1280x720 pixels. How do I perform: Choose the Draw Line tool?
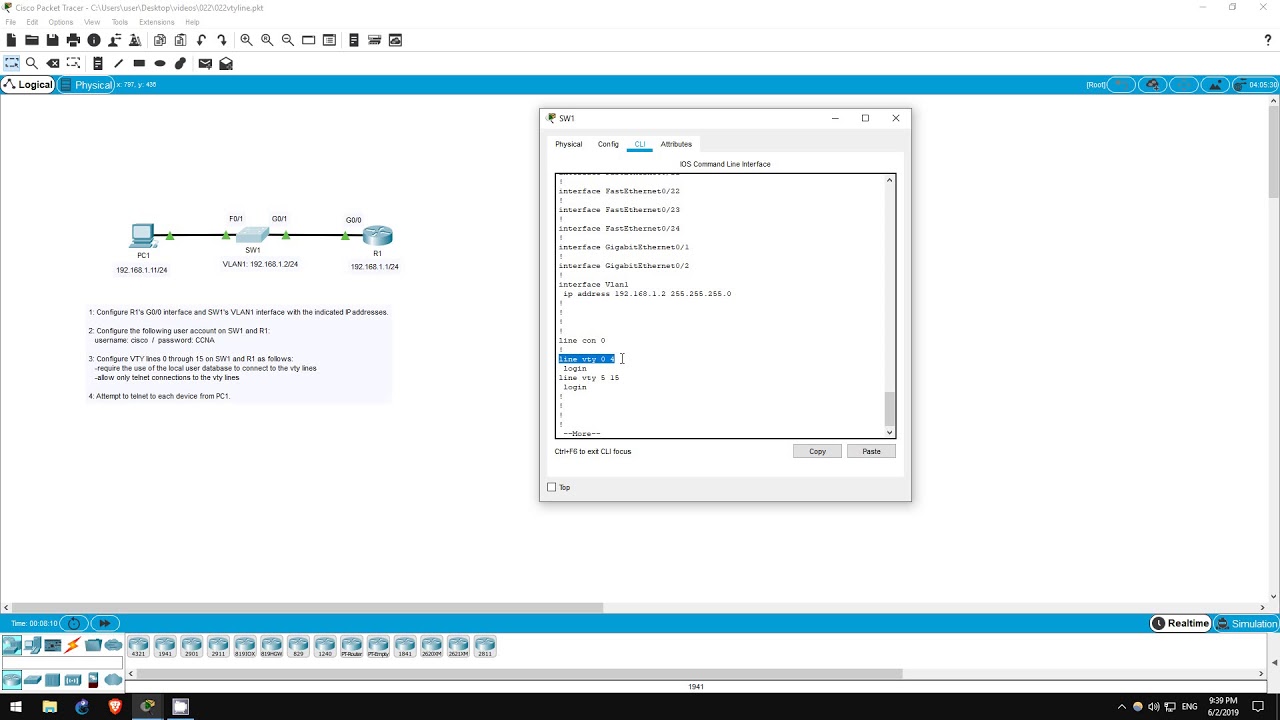coord(118,63)
